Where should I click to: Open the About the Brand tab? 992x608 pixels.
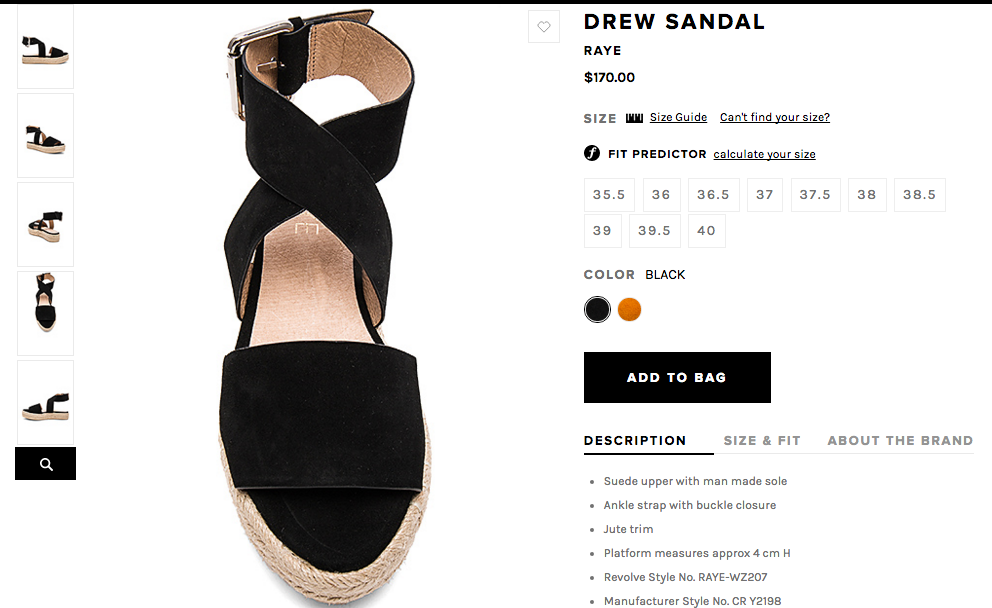click(900, 440)
